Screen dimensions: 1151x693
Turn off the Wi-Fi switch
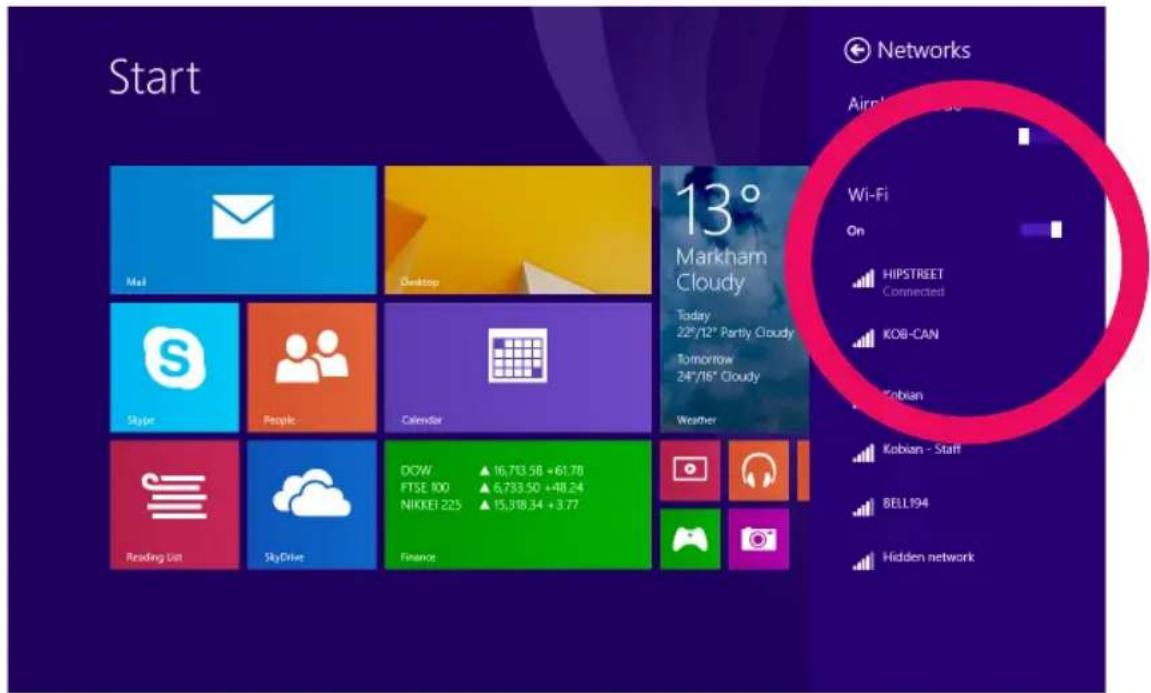(1041, 231)
